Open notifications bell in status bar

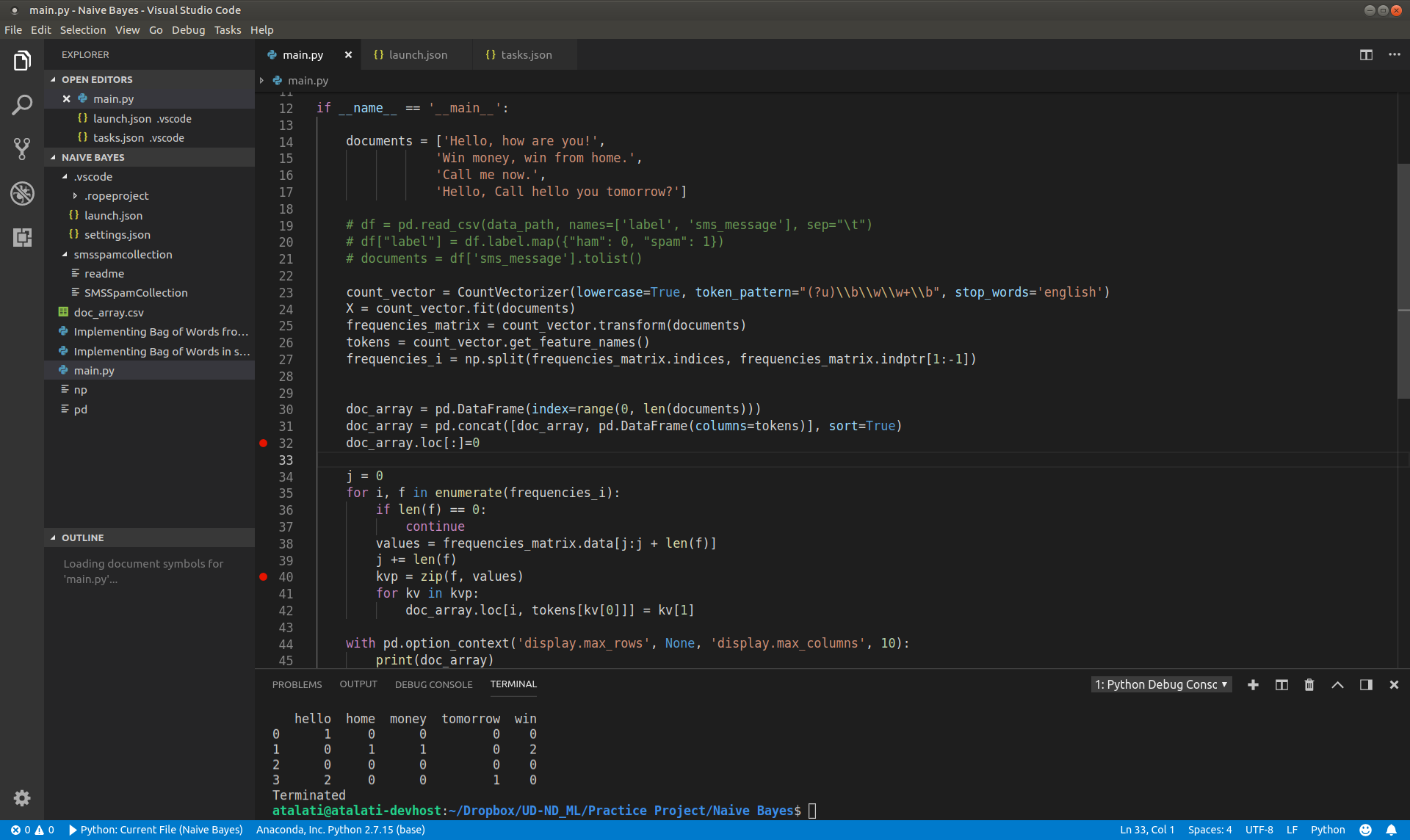click(1391, 830)
